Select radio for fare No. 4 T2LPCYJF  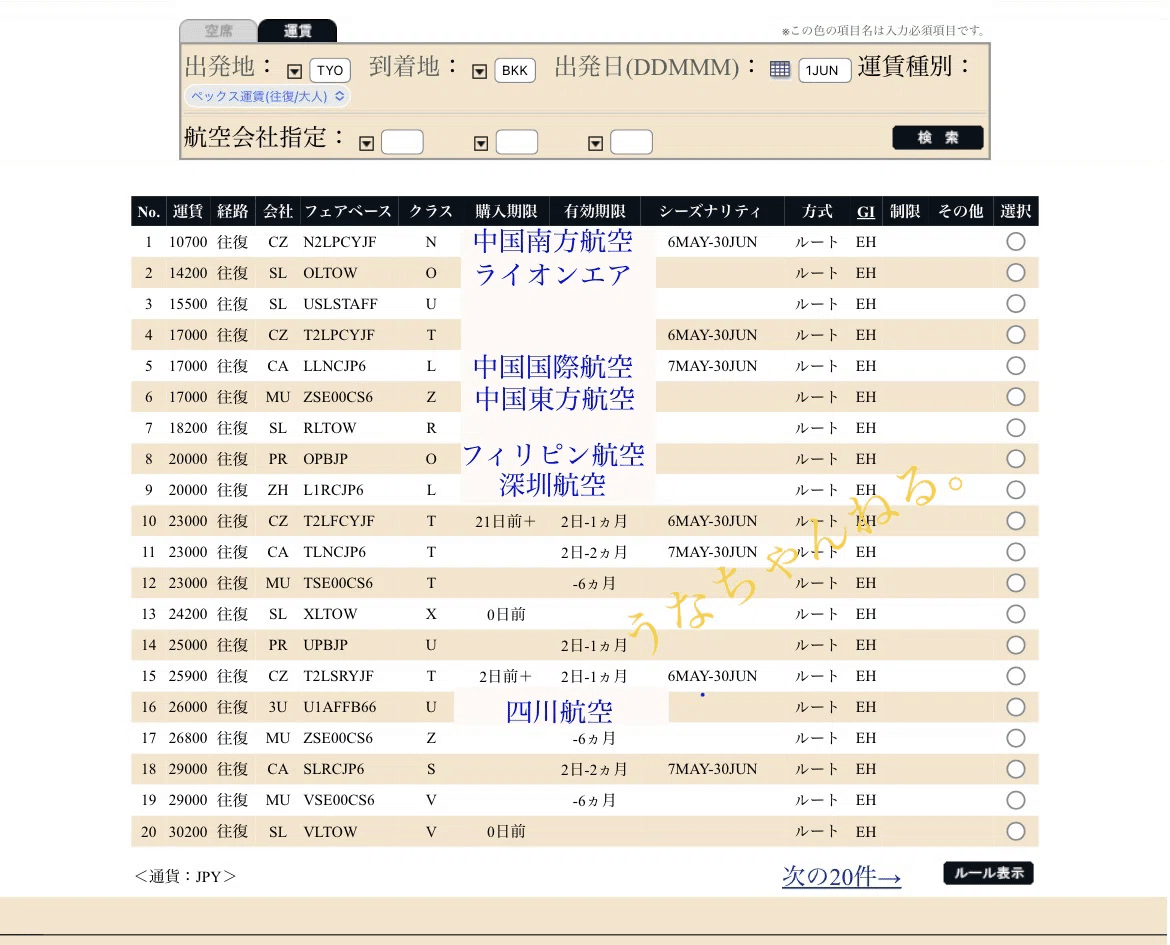coord(1016,334)
